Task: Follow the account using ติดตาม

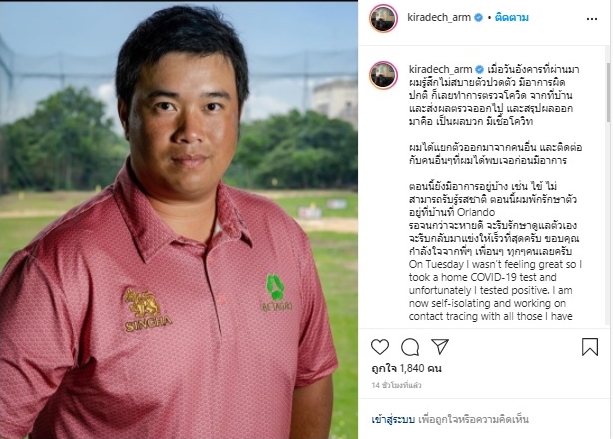Action: 512,18
